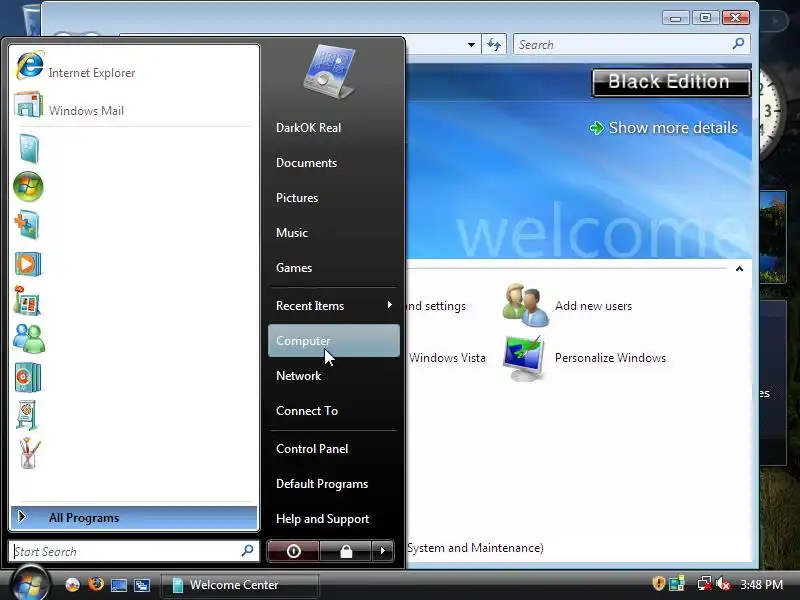This screenshot has height=600, width=800.
Task: Open DarkOK Real user folder
Action: tap(334, 128)
